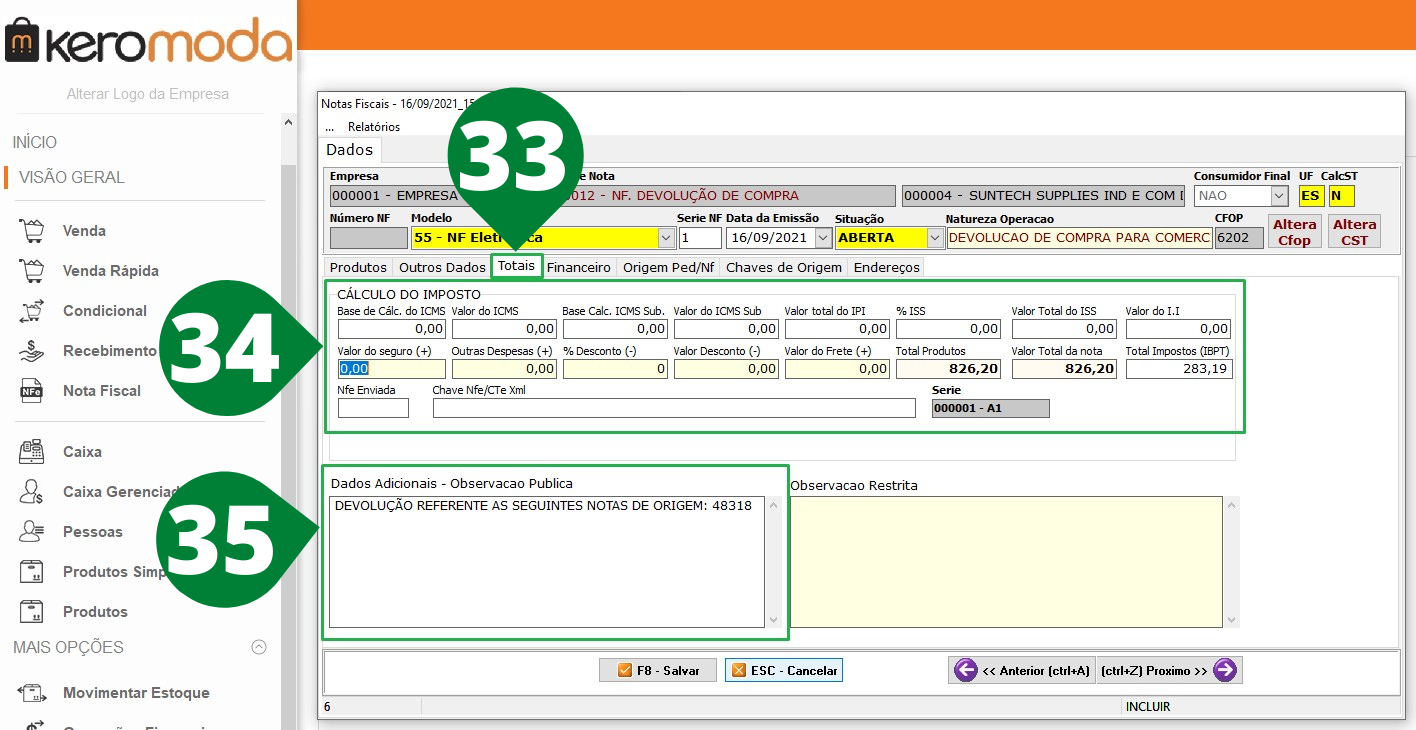Collapse the Mais Opções section
1416x730 pixels.
coord(259,647)
